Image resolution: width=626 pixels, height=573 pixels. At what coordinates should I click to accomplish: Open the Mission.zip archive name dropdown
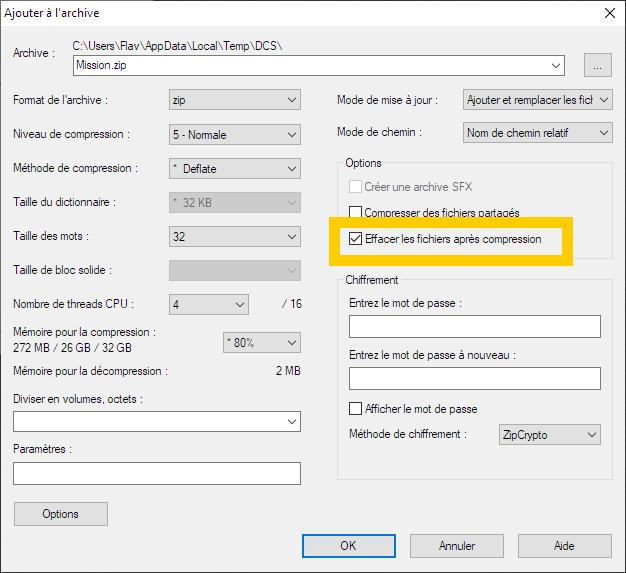[319, 65]
